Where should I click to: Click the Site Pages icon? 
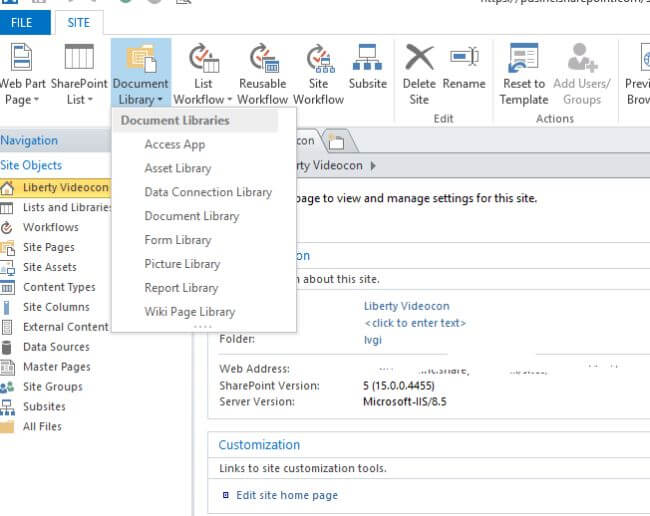(7, 247)
